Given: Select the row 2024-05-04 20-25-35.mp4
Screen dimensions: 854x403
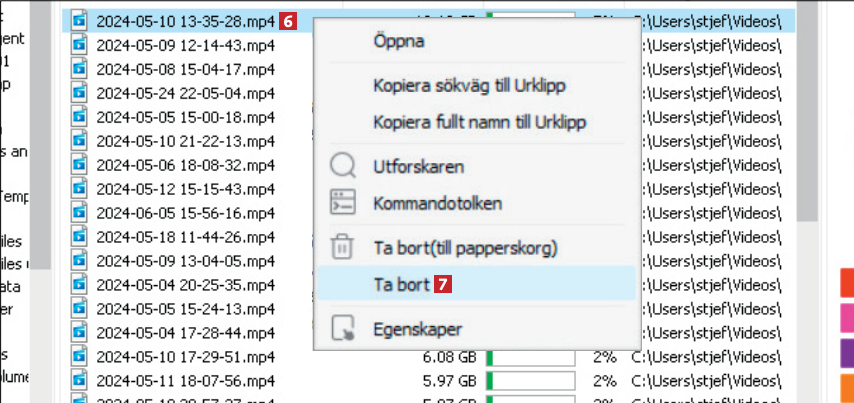Looking at the screenshot, I should tap(185, 285).
